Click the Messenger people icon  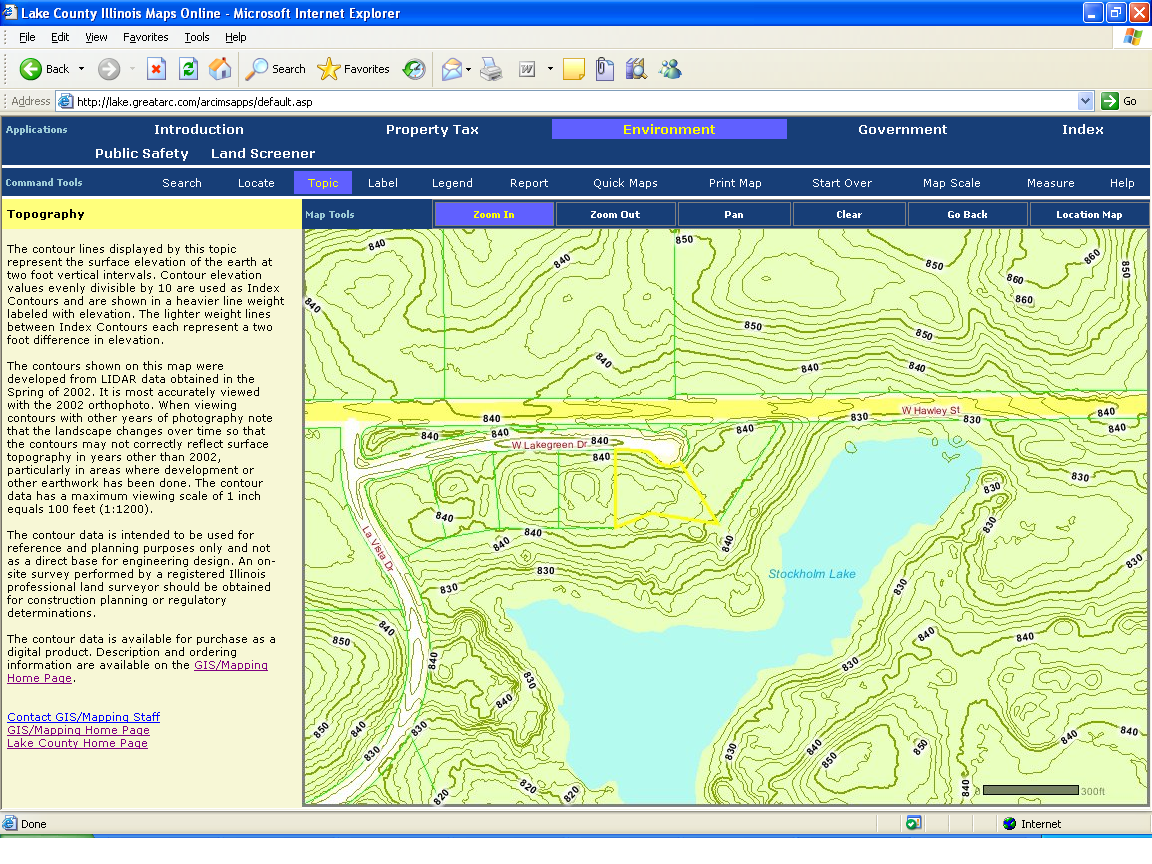[x=669, y=69]
